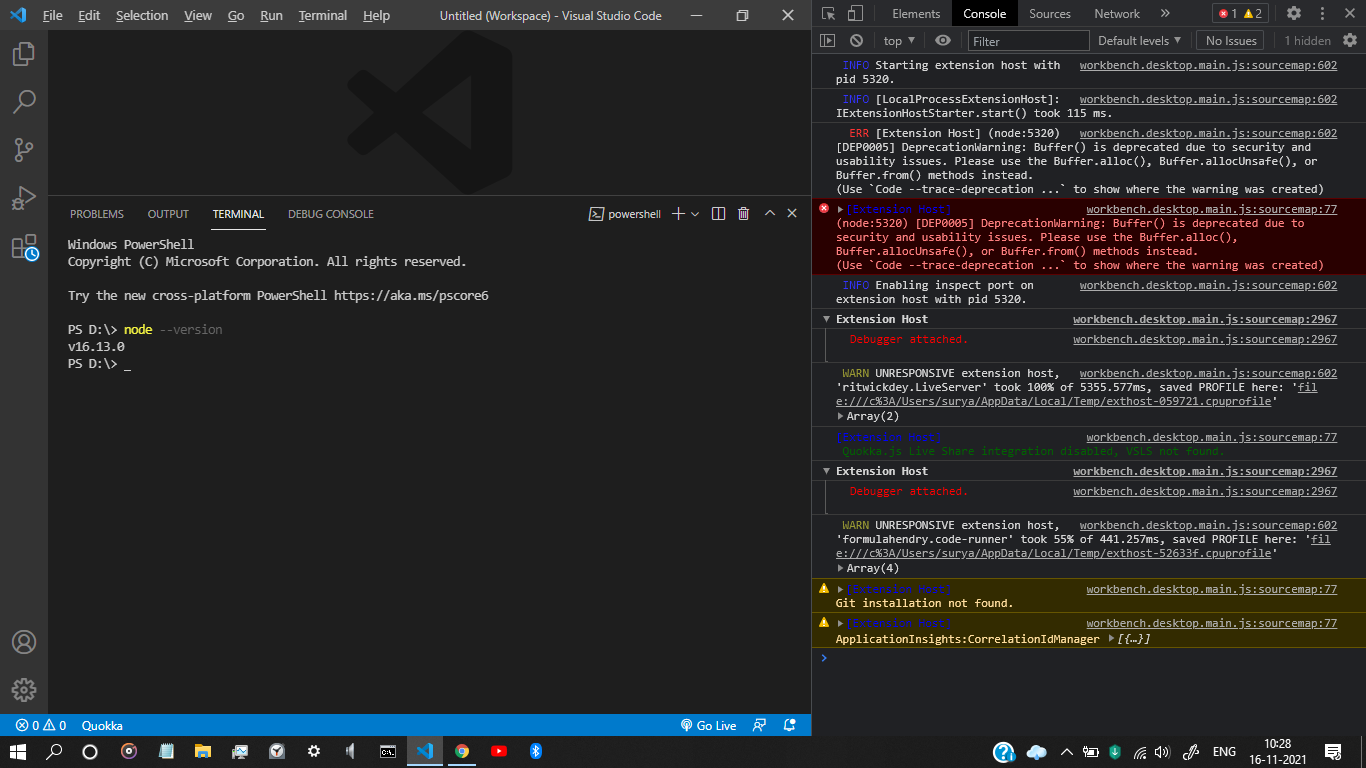
Task: Open 'Default levels' log level dropdown
Action: pyautogui.click(x=1140, y=41)
